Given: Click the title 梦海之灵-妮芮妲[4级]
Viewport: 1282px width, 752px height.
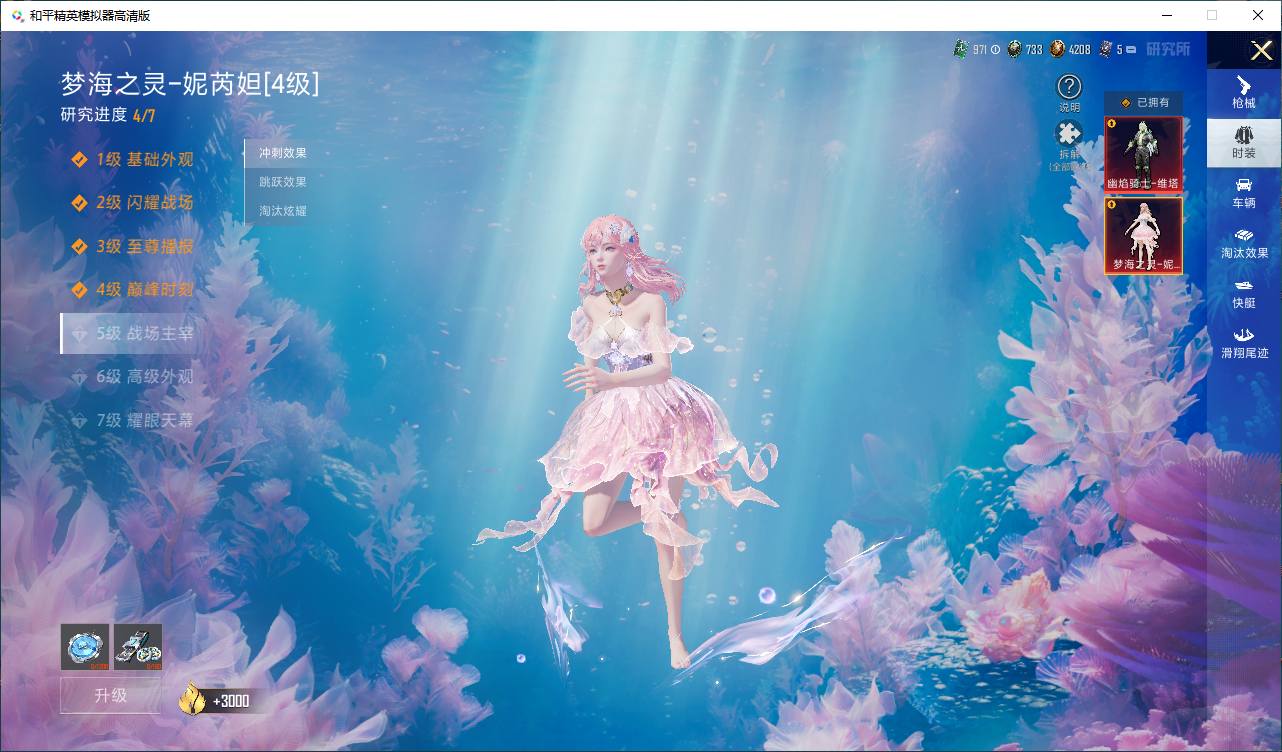Looking at the screenshot, I should click(x=190, y=84).
